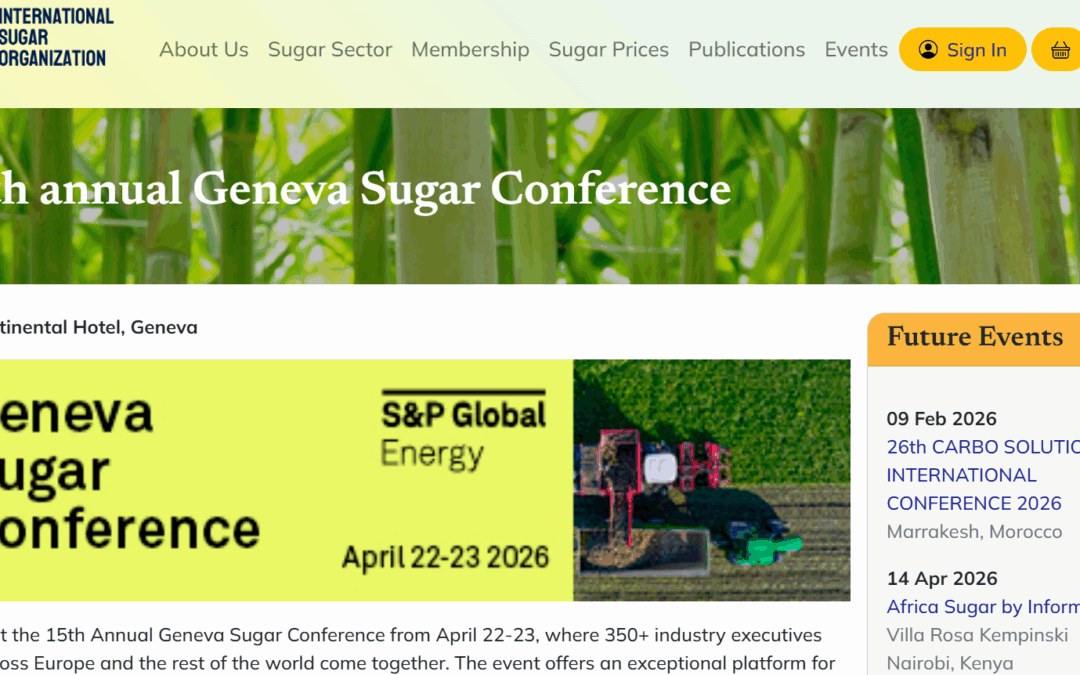Expand the Publications navigation menu

click(746, 49)
